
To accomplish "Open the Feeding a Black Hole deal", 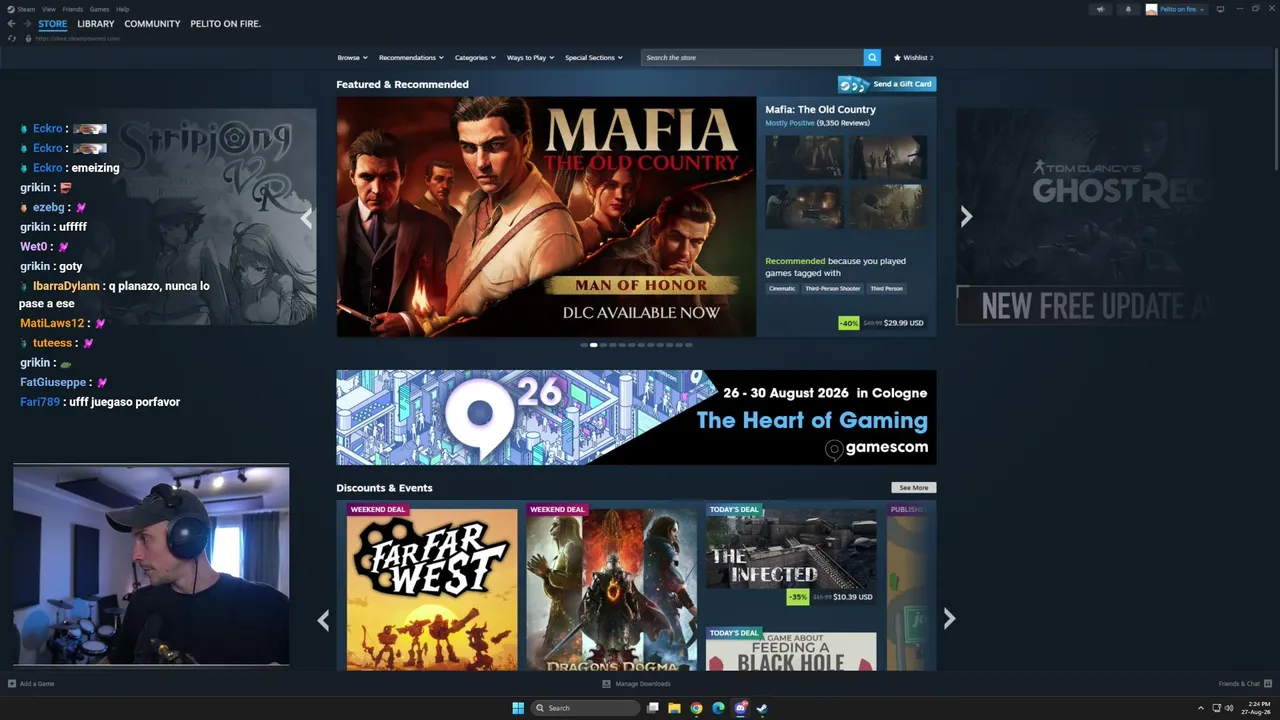I will click(x=791, y=649).
